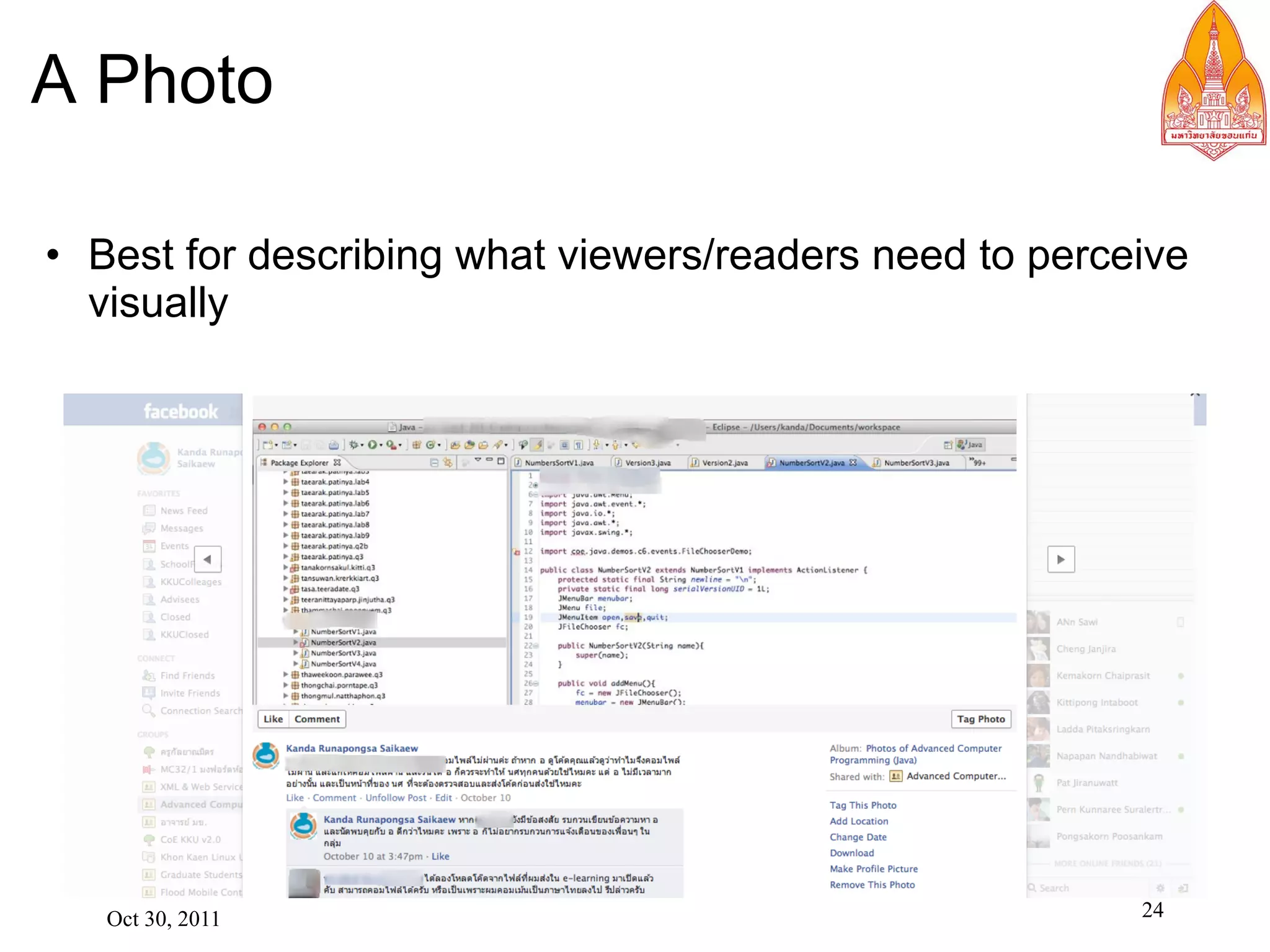This screenshot has height=952, width=1270.
Task: Toggle the Java perspective button
Action: pos(970,444)
